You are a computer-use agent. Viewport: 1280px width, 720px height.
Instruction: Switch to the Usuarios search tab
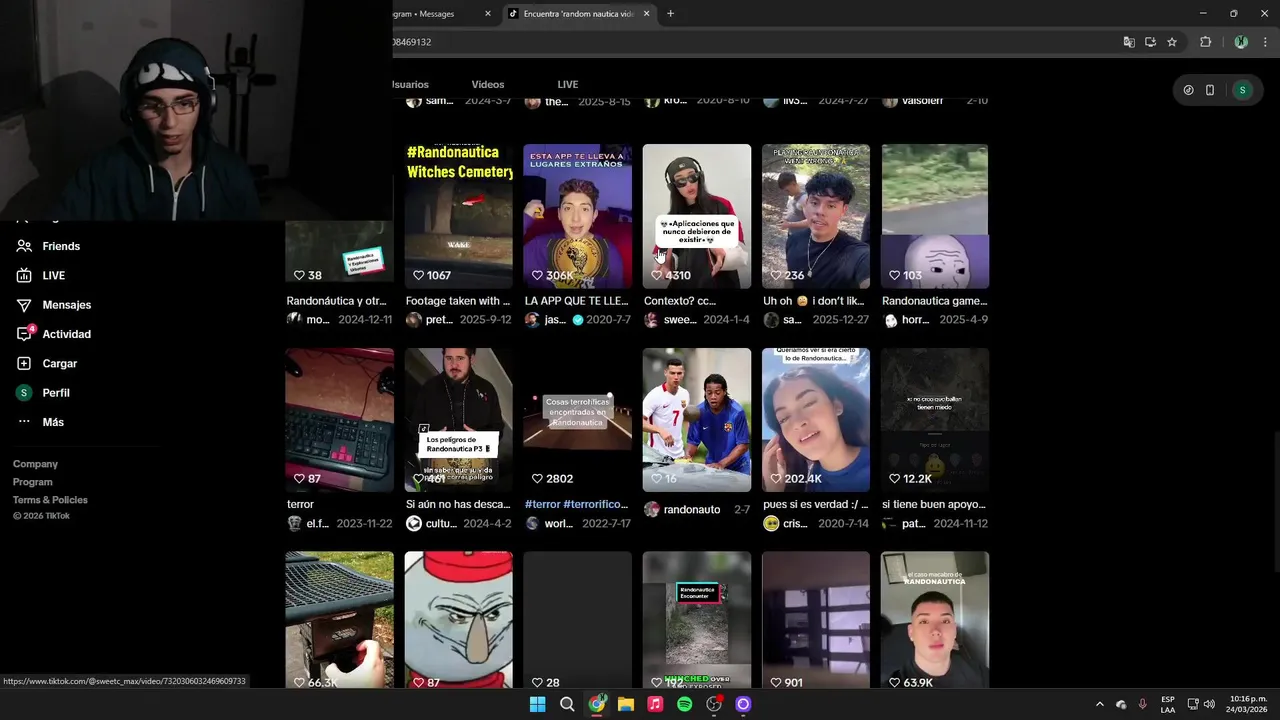coord(411,84)
